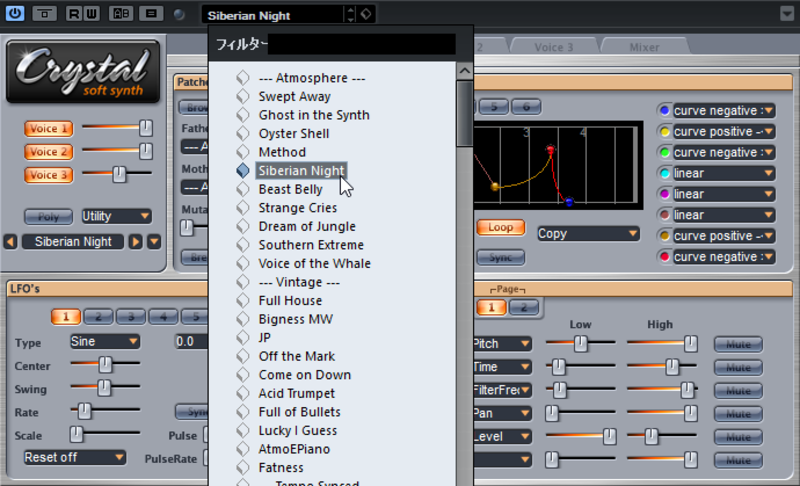
Task: Enable the W write automation icon
Action: click(91, 13)
